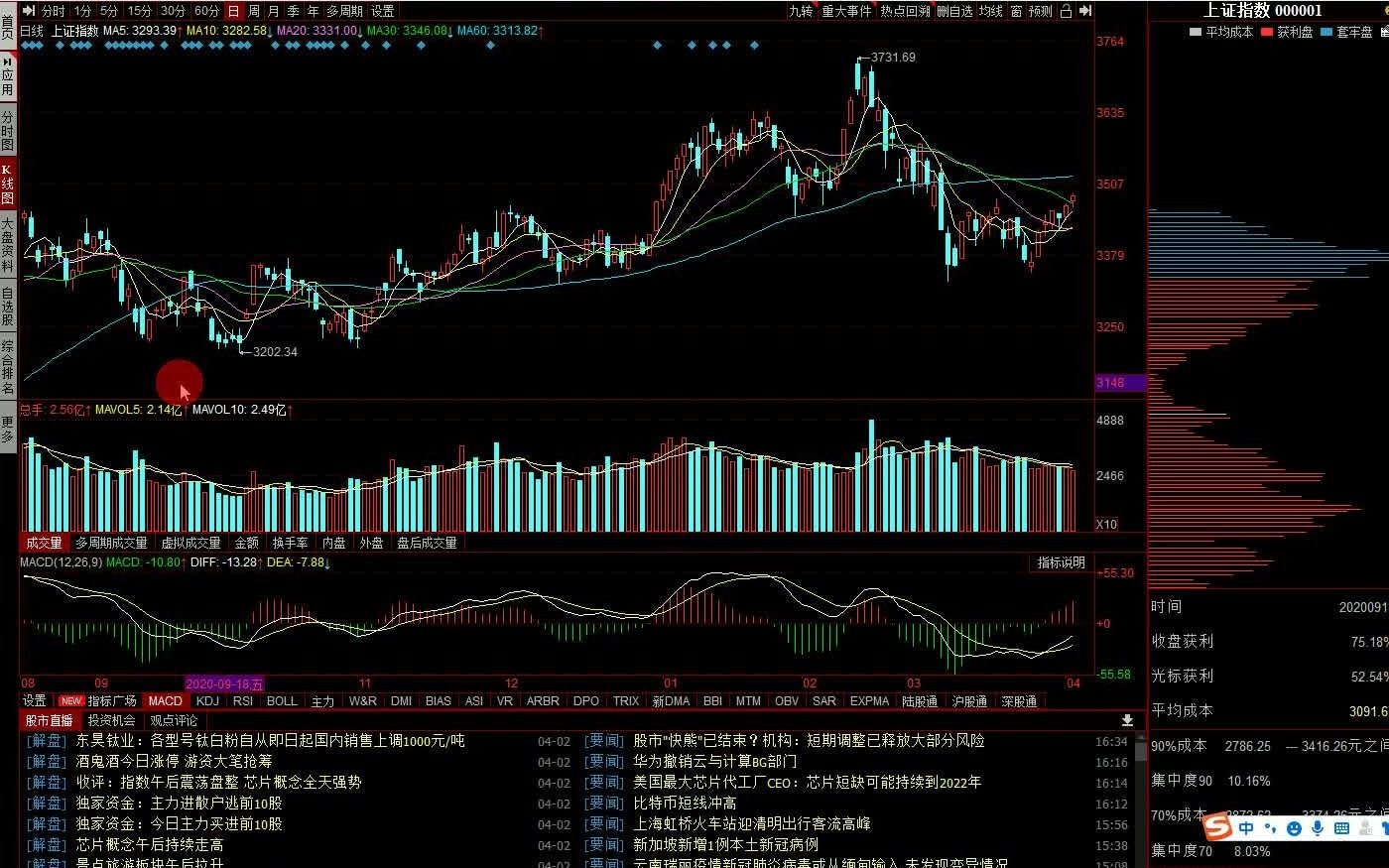The width and height of the screenshot is (1389, 868).
Task: Click the news panel download arrow icon
Action: pyautogui.click(x=1127, y=720)
